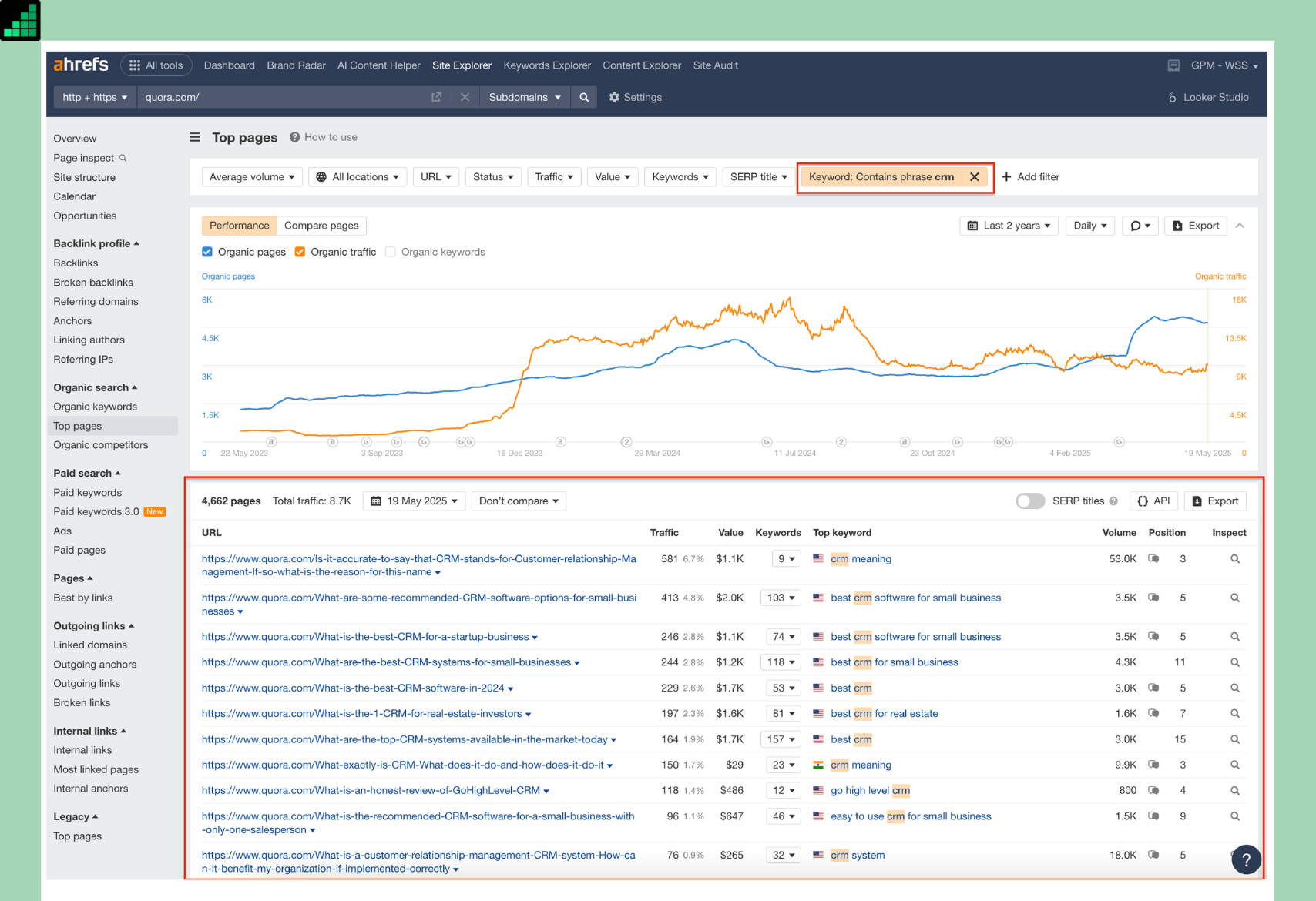
Task: Export chart data button
Action: tap(1196, 226)
